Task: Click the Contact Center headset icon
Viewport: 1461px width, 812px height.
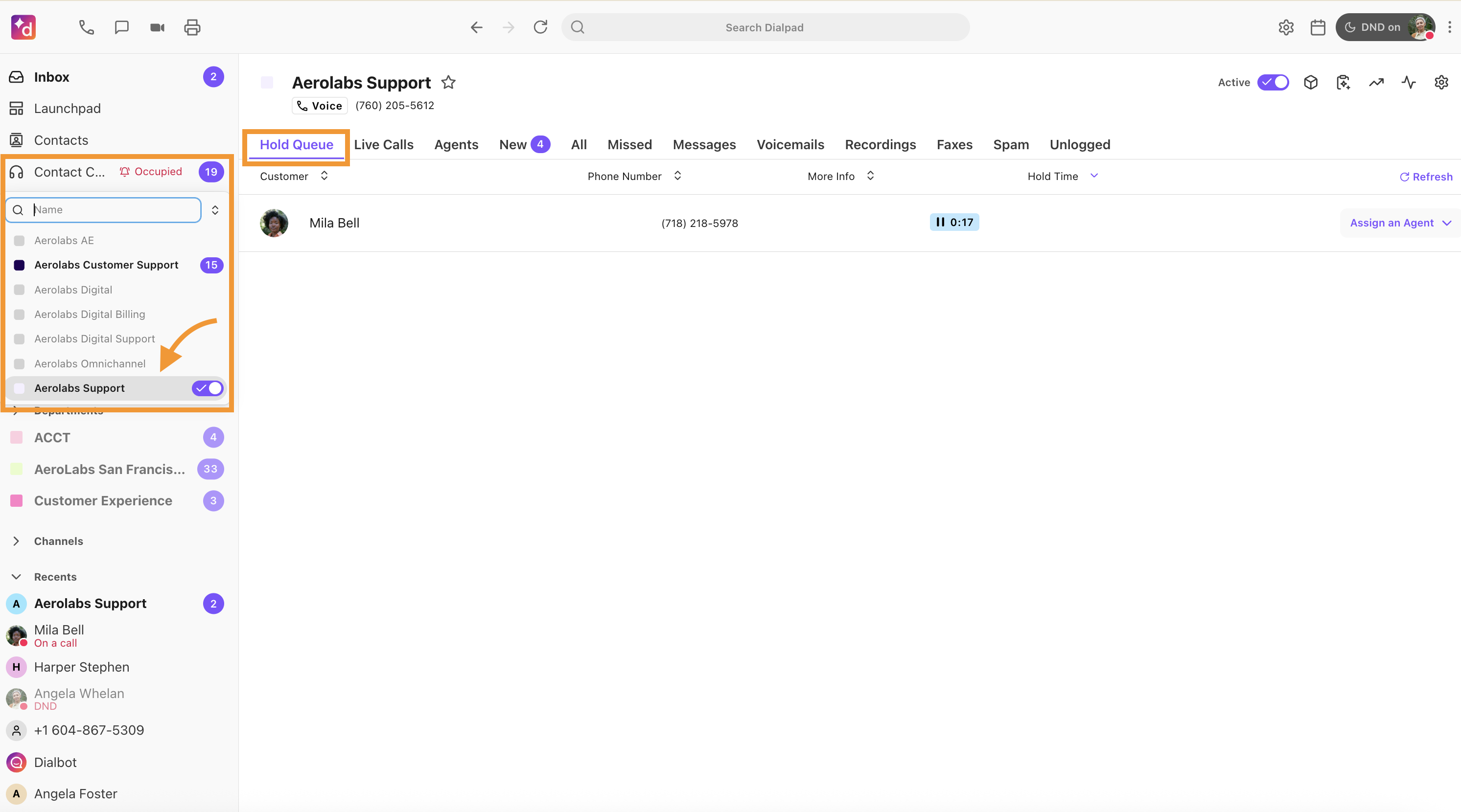Action: coord(17,172)
